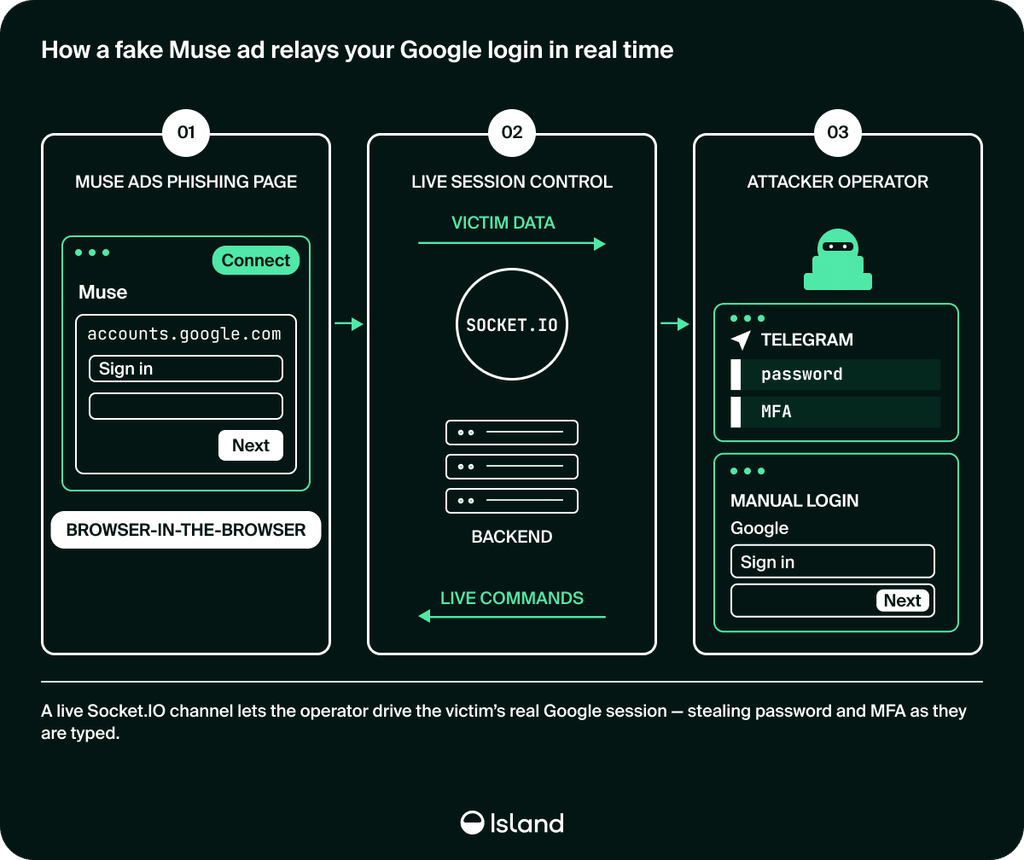1024x860 pixels.
Task: Click the SOCKET.IO circle
Action: (x=511, y=325)
